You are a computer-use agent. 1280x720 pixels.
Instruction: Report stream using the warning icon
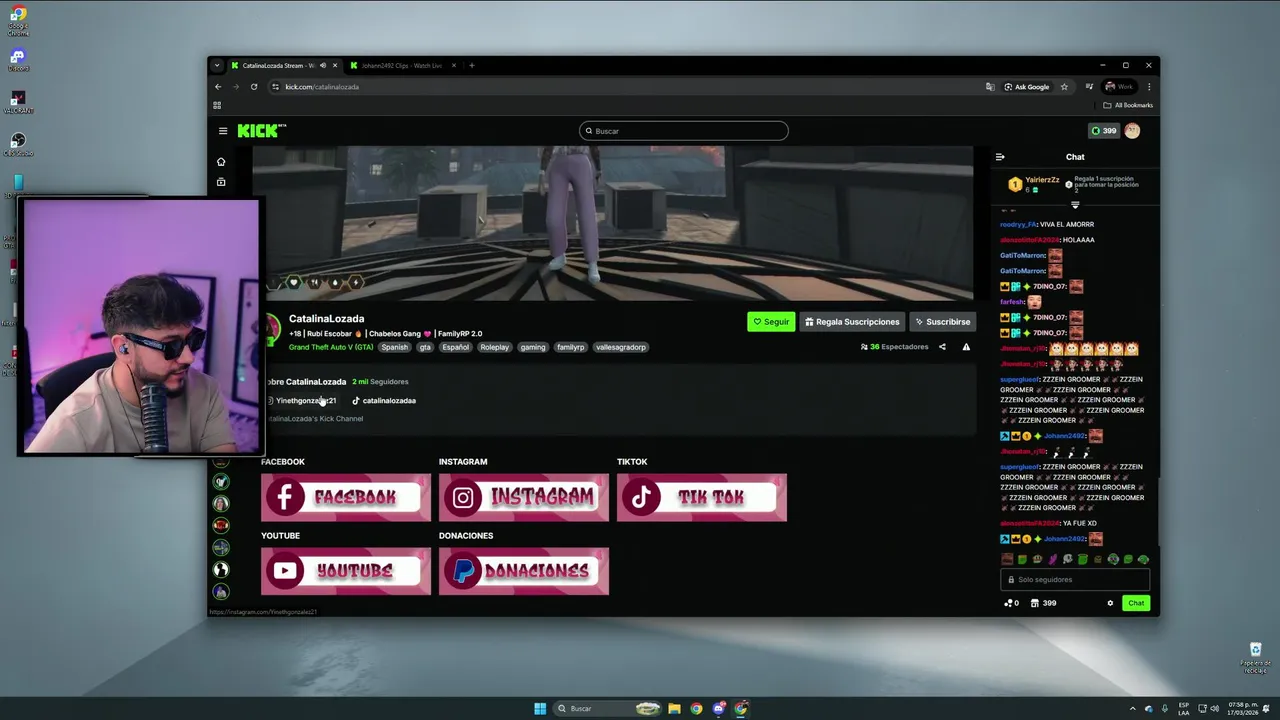(x=966, y=347)
